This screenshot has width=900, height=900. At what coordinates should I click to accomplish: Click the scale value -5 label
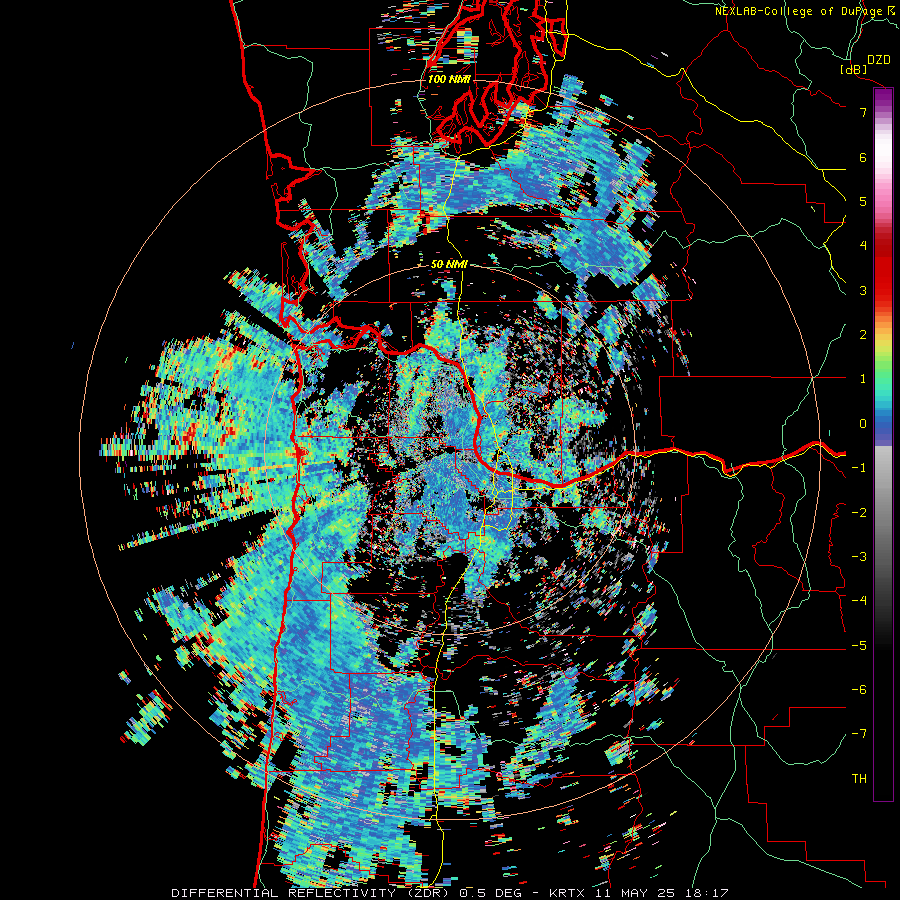[859, 646]
